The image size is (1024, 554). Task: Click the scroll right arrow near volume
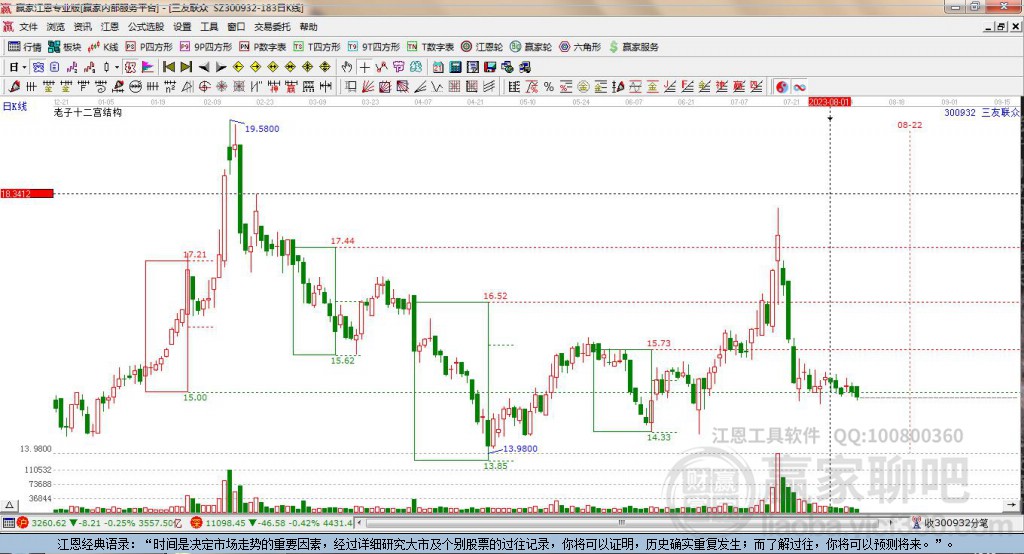(x=1012, y=505)
